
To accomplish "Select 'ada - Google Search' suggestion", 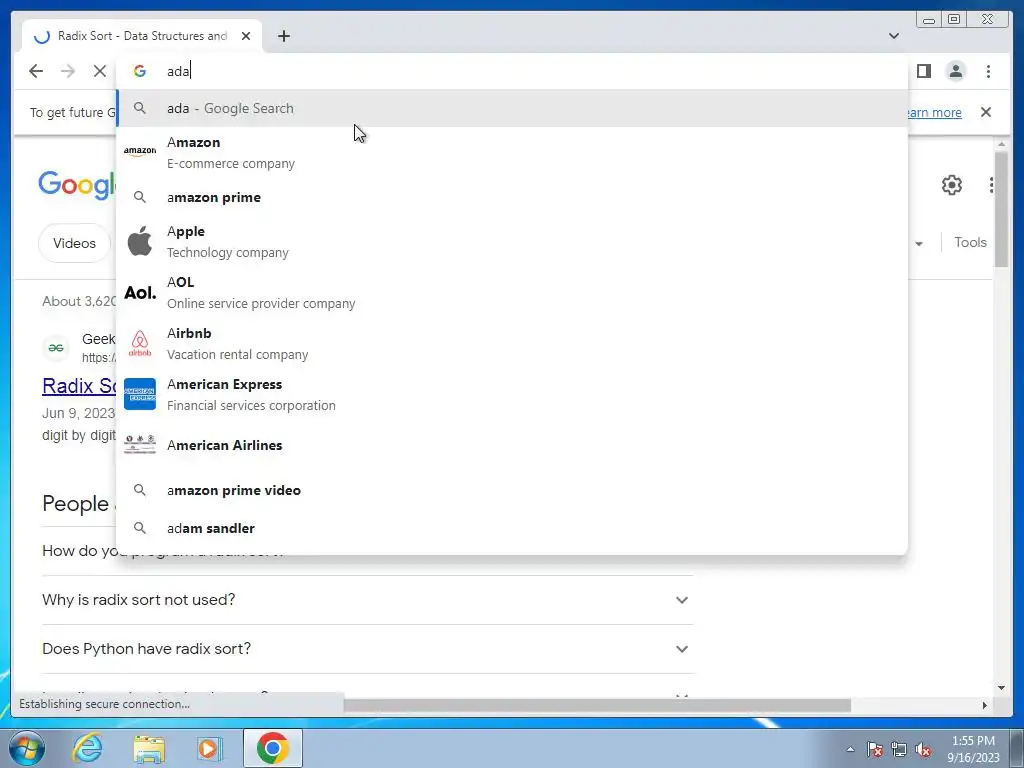I will (512, 108).
